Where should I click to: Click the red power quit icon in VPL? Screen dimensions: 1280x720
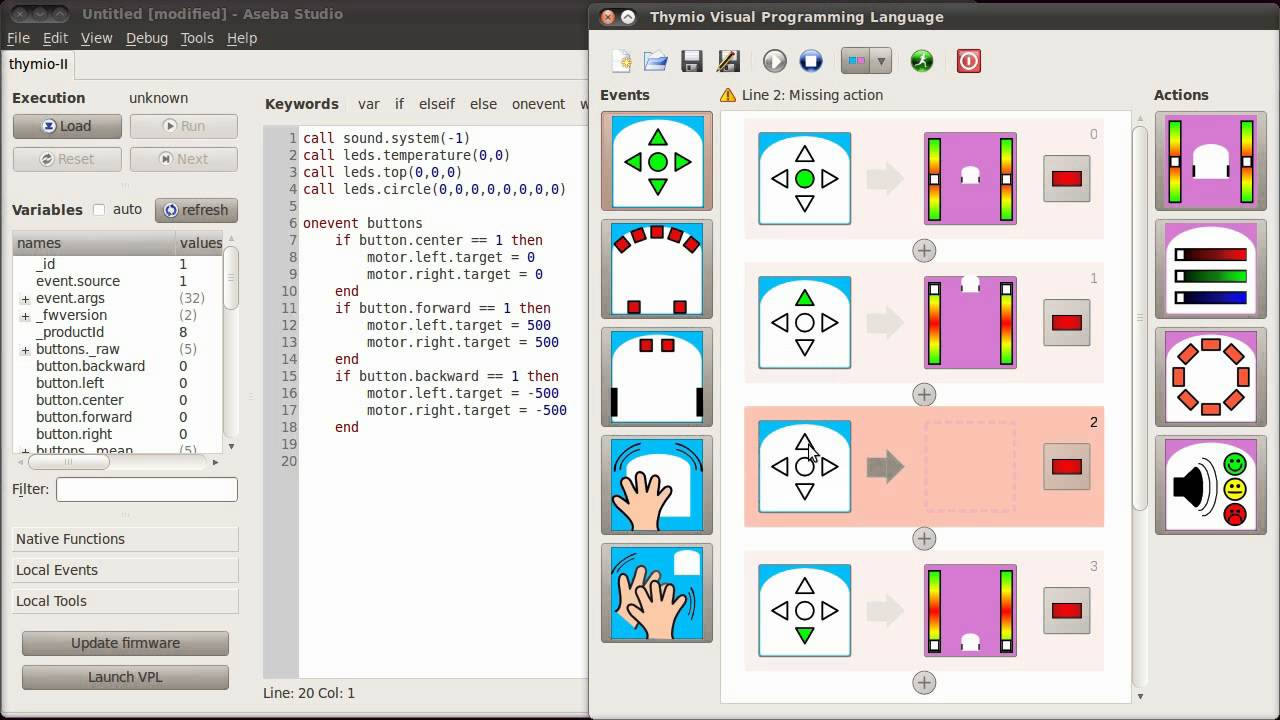(968, 61)
